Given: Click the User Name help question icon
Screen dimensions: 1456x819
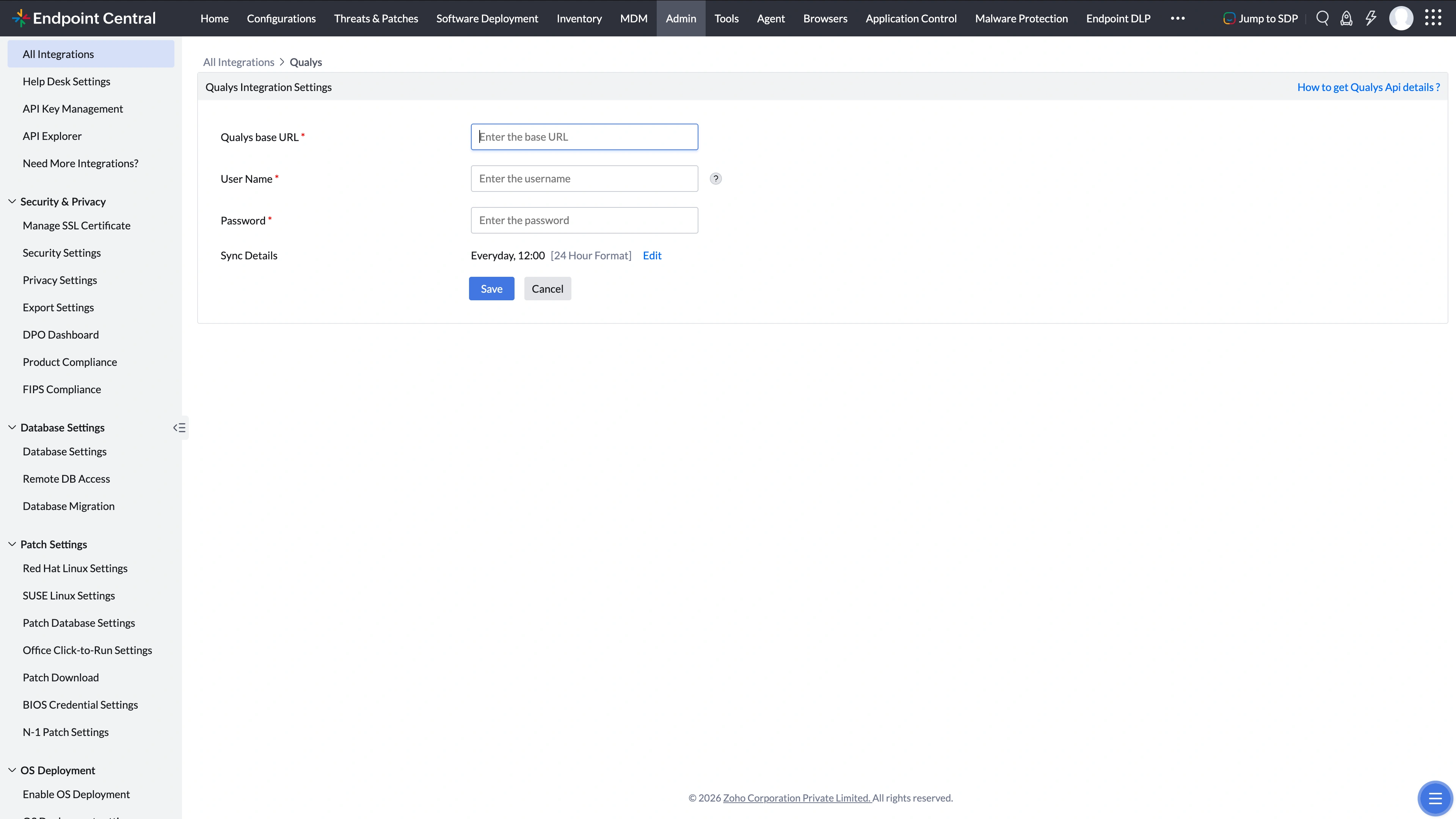Looking at the screenshot, I should coord(715,179).
